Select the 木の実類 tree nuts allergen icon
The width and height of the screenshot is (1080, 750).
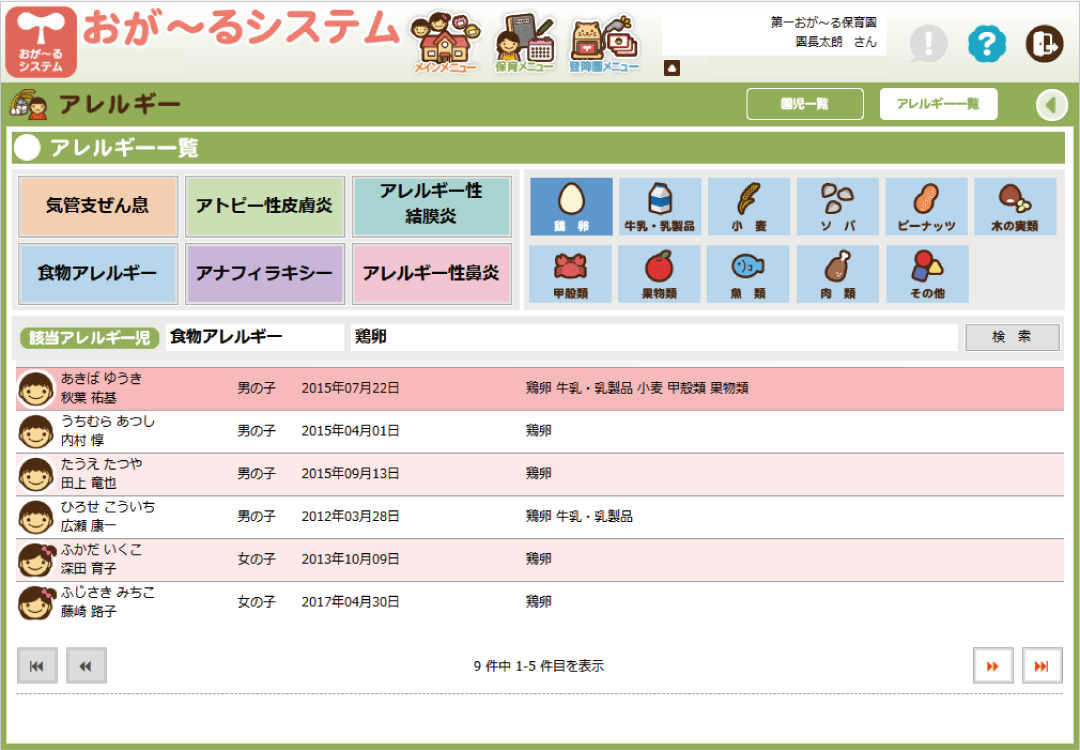[x=1015, y=207]
